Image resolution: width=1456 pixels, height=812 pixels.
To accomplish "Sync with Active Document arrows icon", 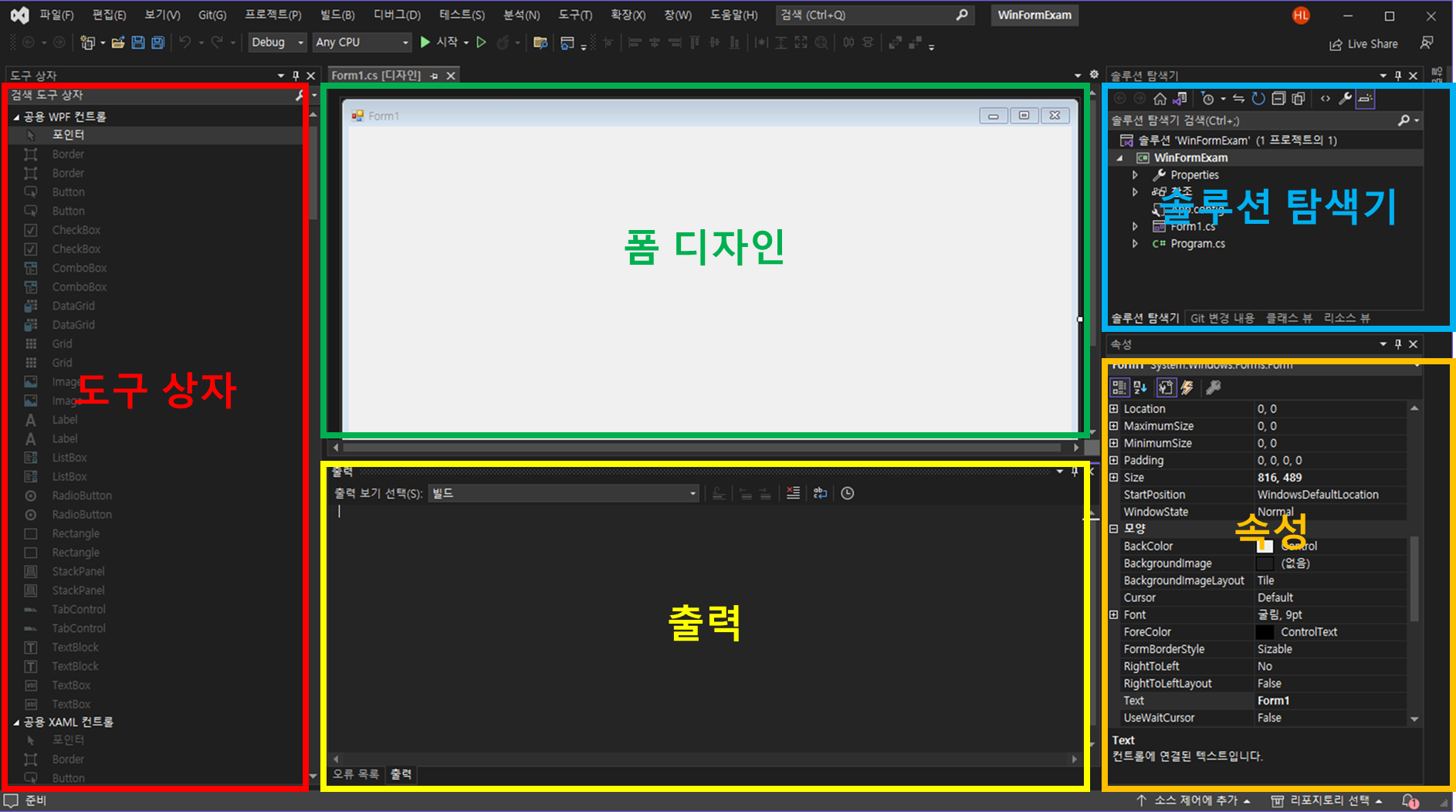I will 1238,99.
